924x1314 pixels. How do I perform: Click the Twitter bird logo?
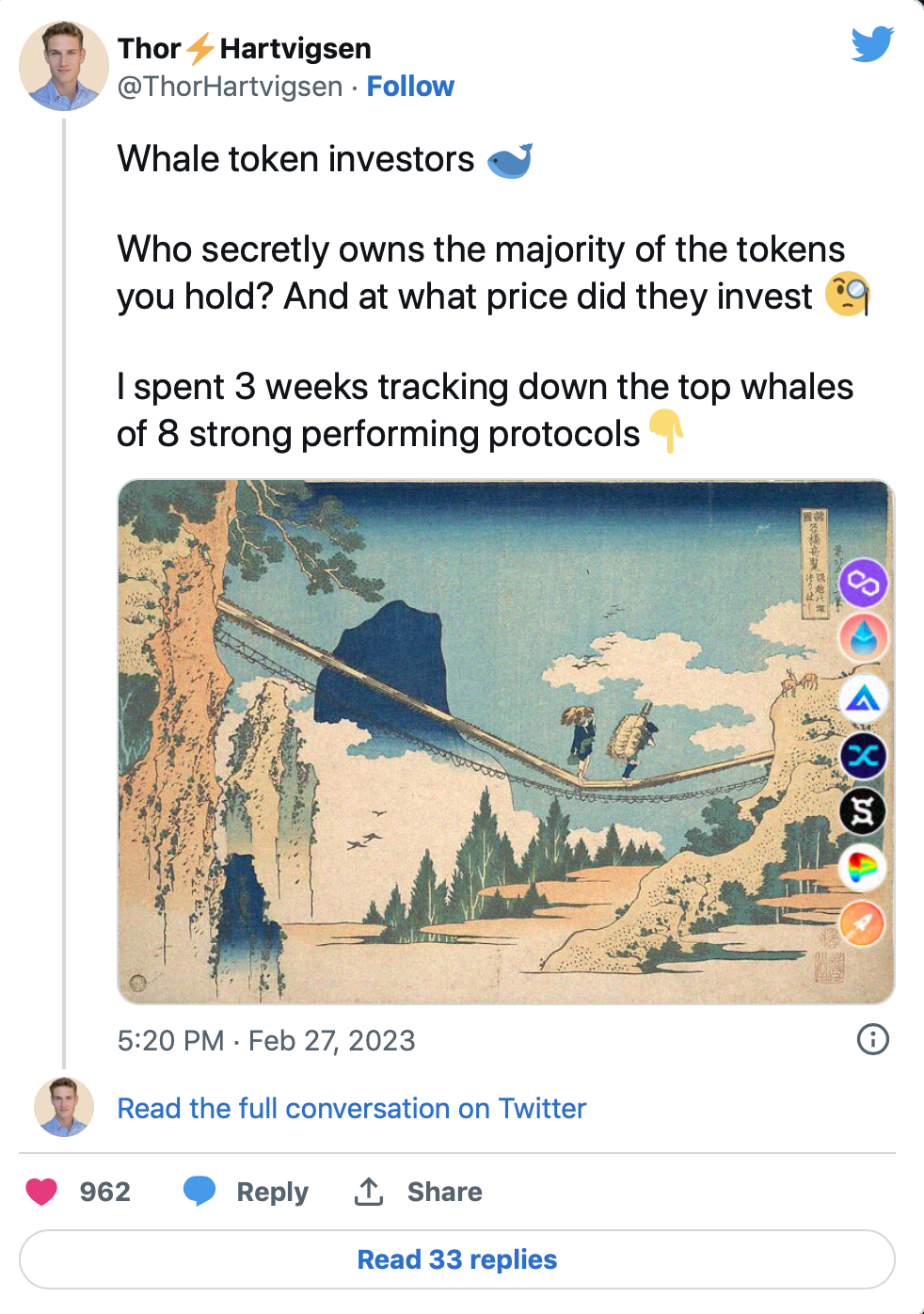tap(871, 44)
